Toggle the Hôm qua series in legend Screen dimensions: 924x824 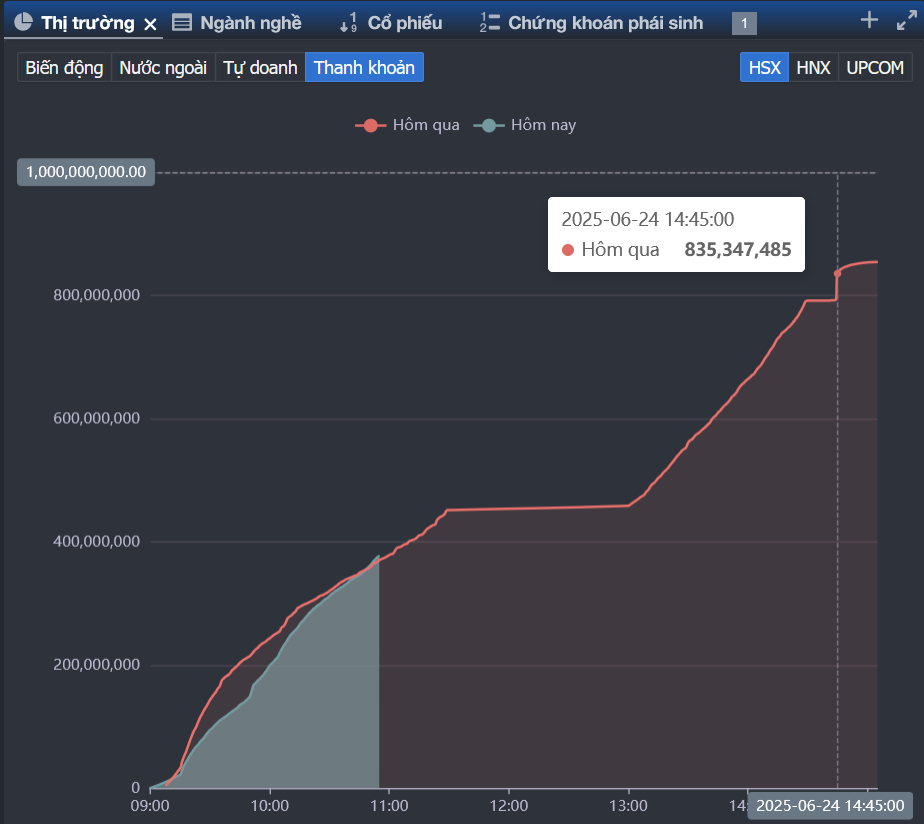click(408, 125)
